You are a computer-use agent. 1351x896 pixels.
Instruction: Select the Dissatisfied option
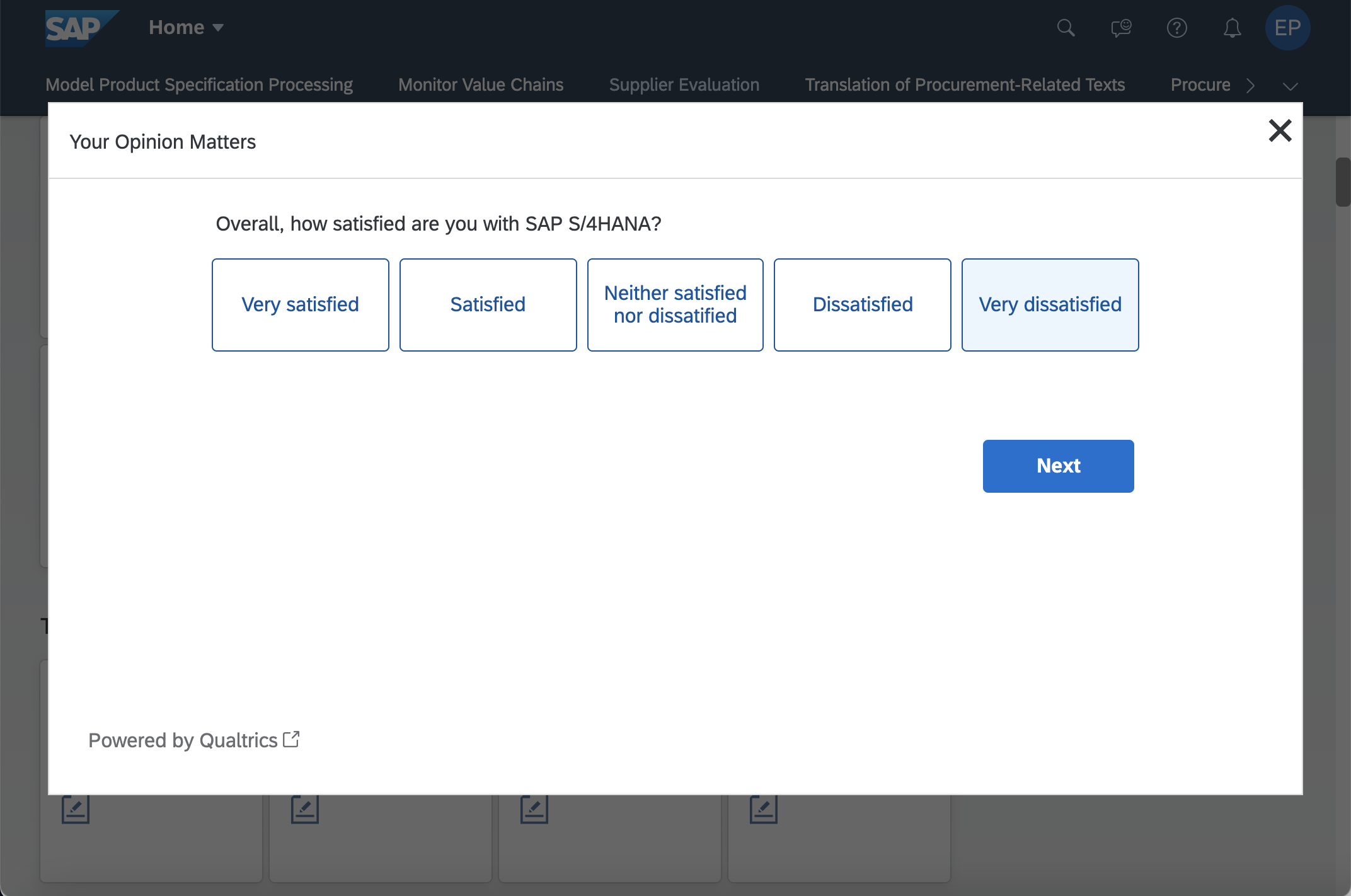[x=863, y=305]
